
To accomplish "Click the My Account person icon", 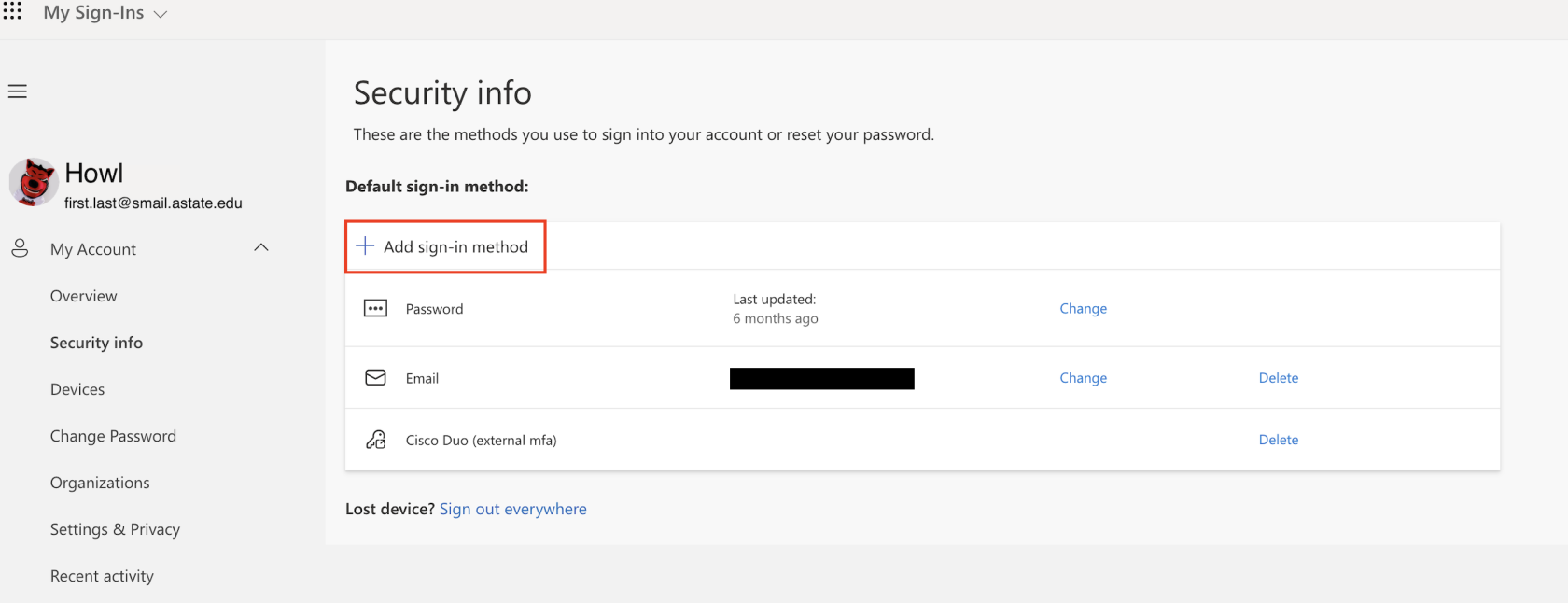I will 20,248.
